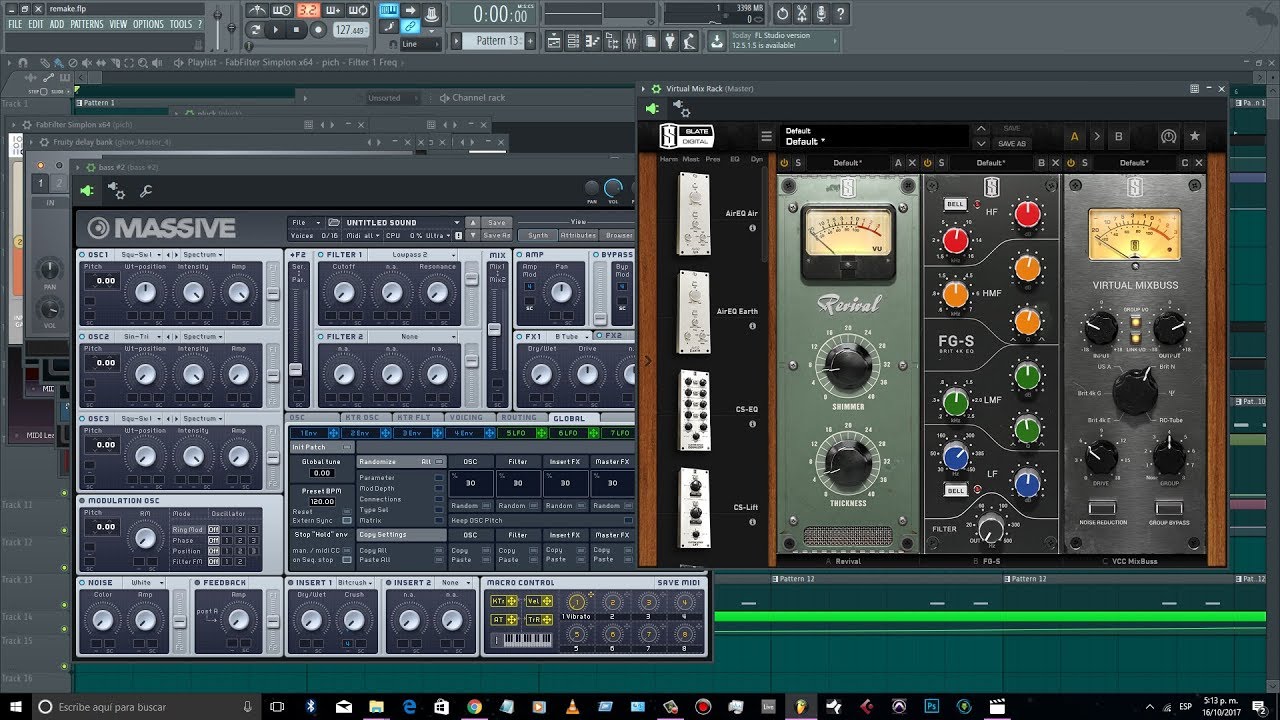Open info for the AirEQ Earth module
This screenshot has width=1280, height=720.
pos(752,326)
